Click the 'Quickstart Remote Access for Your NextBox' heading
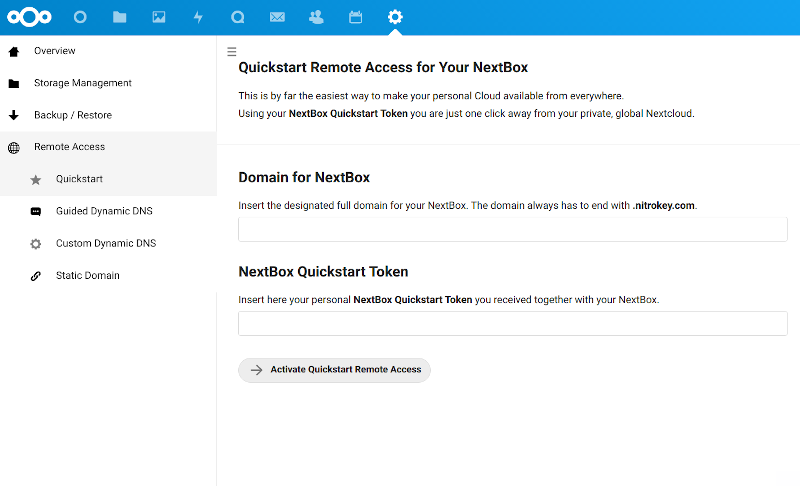 (383, 67)
